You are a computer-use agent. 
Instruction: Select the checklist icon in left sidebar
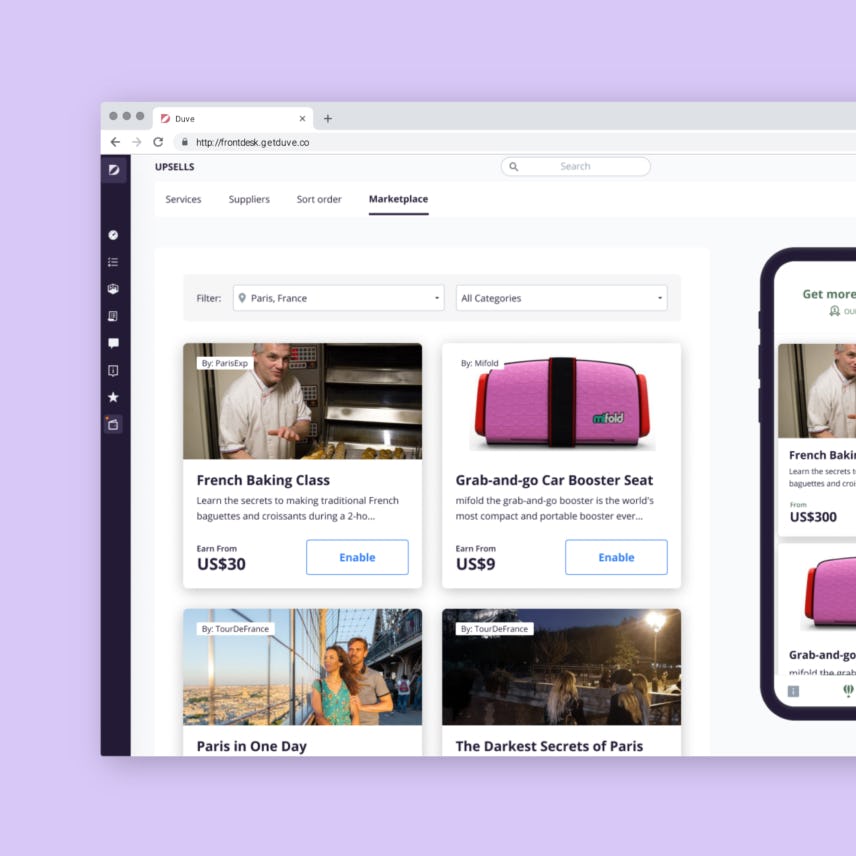pos(114,262)
